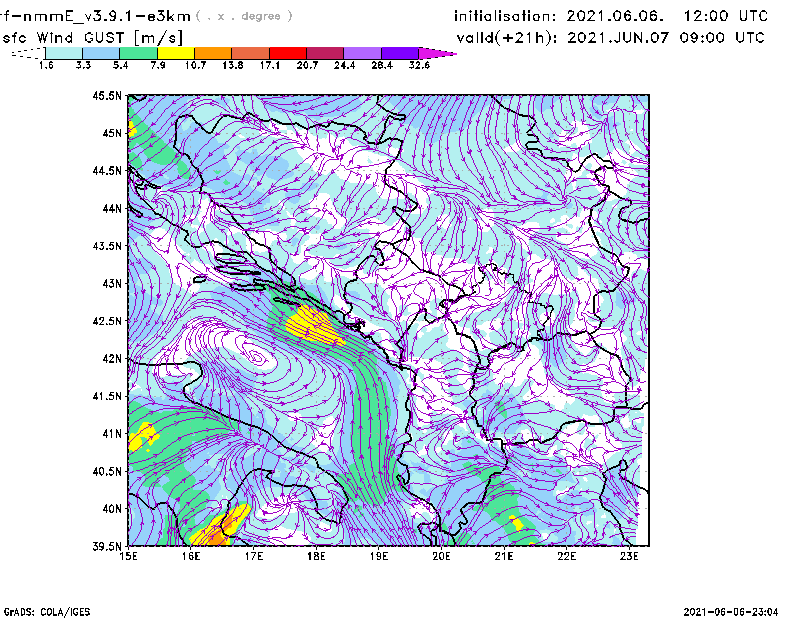800x618 pixels.
Task: Click the orange gust patch near 39.5N 16.5E
Action: coord(217,537)
